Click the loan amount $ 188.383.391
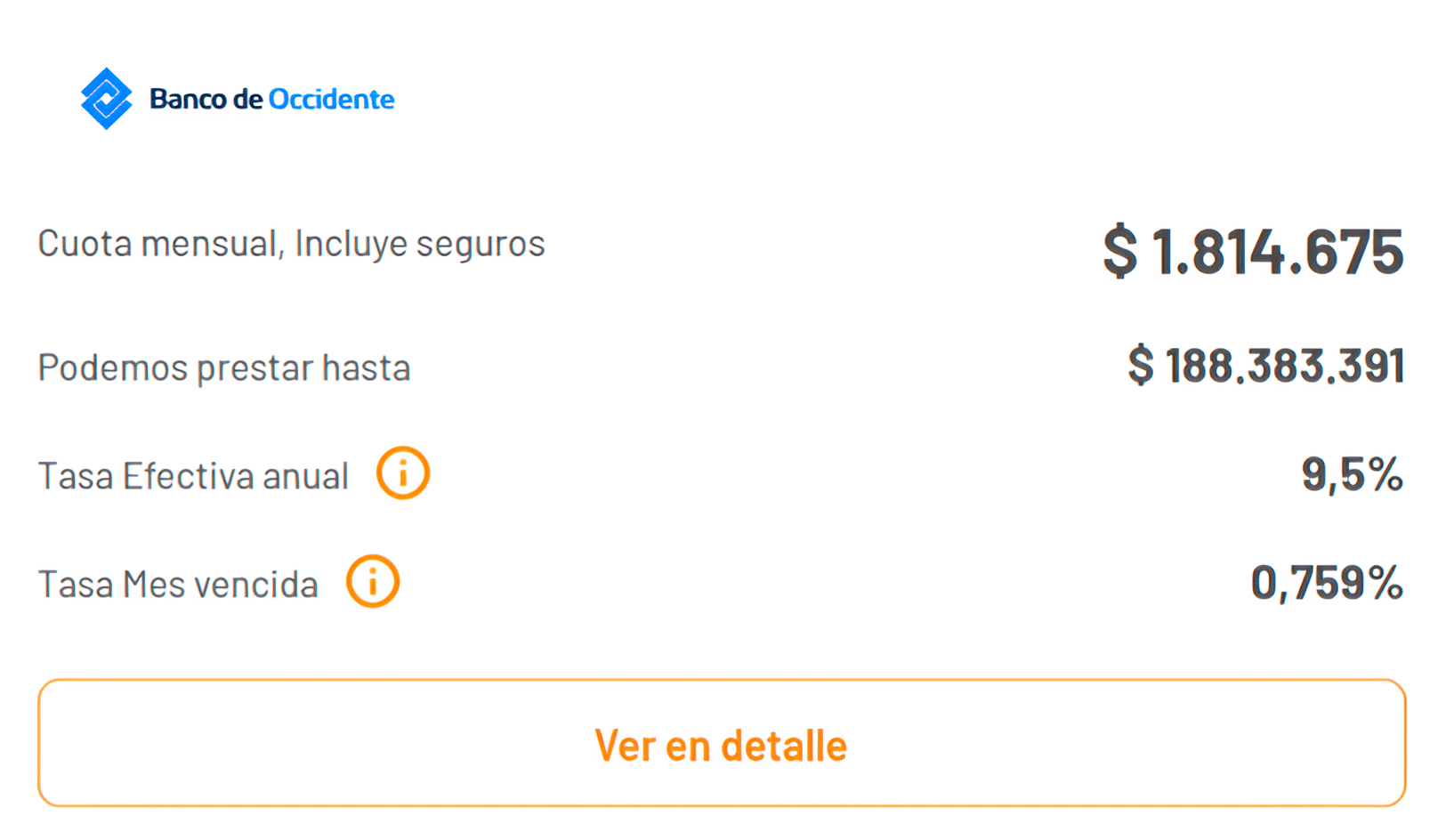The height and width of the screenshot is (840, 1438). pyautogui.click(x=1265, y=366)
